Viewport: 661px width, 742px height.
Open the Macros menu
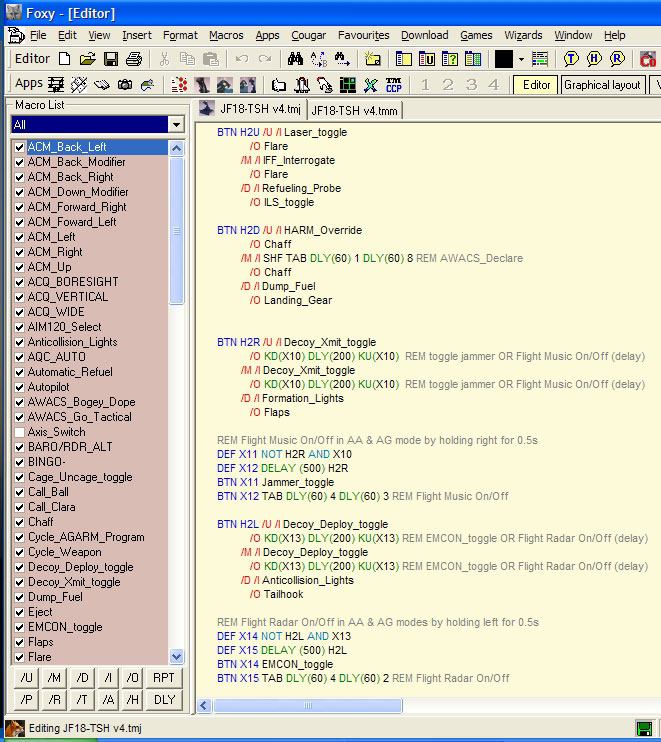226,35
